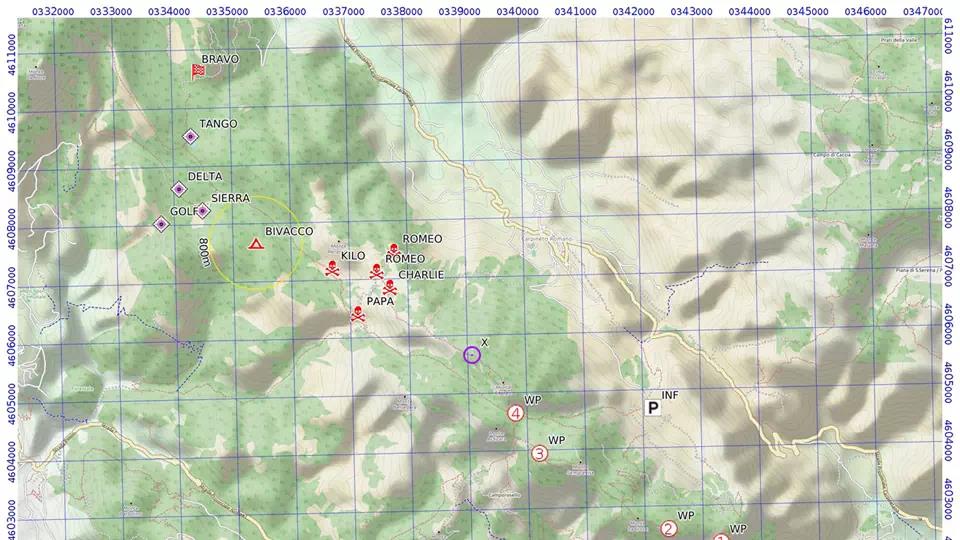Click the 800m radius label

(204, 252)
